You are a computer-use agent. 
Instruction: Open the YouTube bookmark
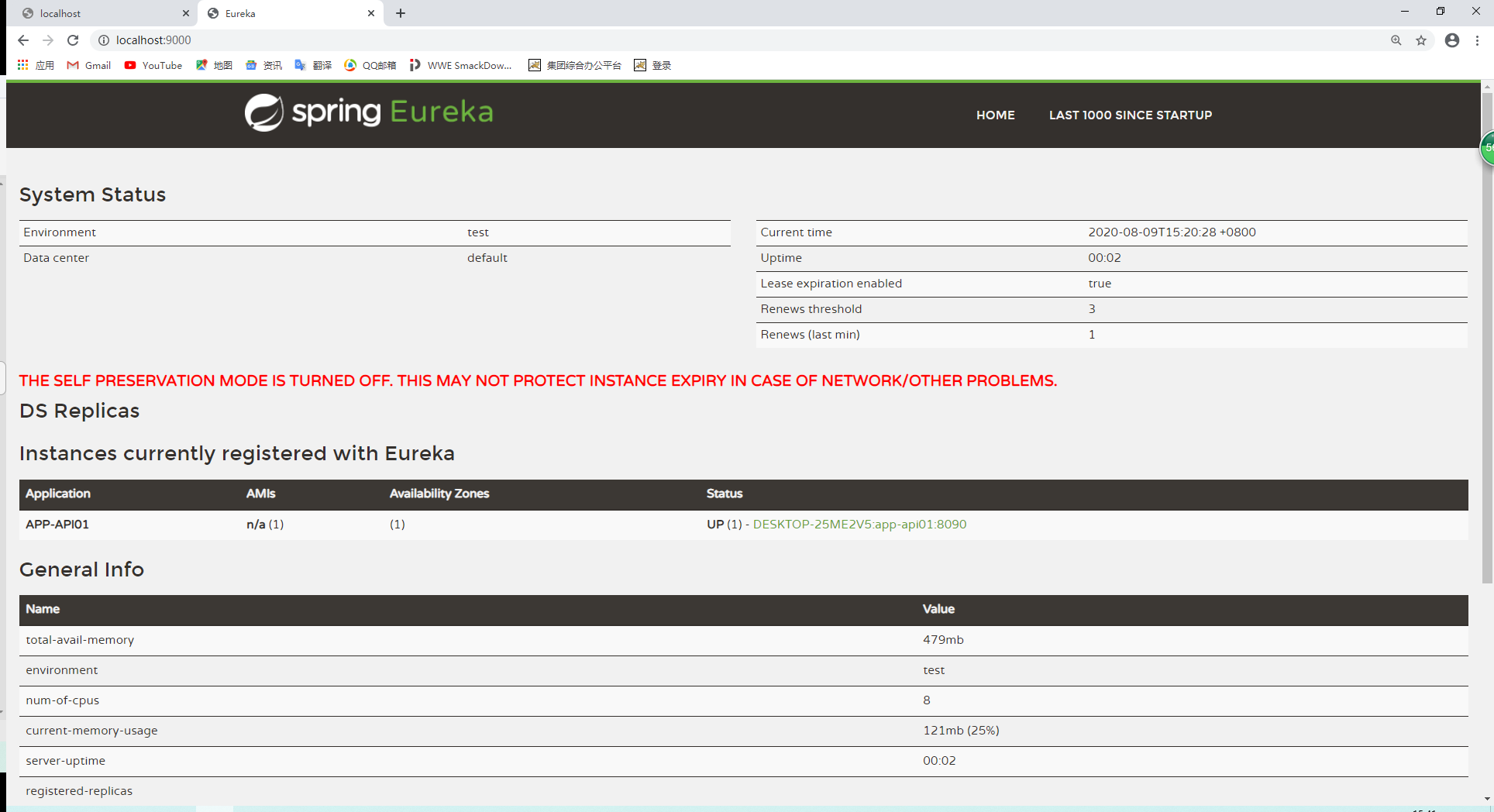click(x=153, y=65)
